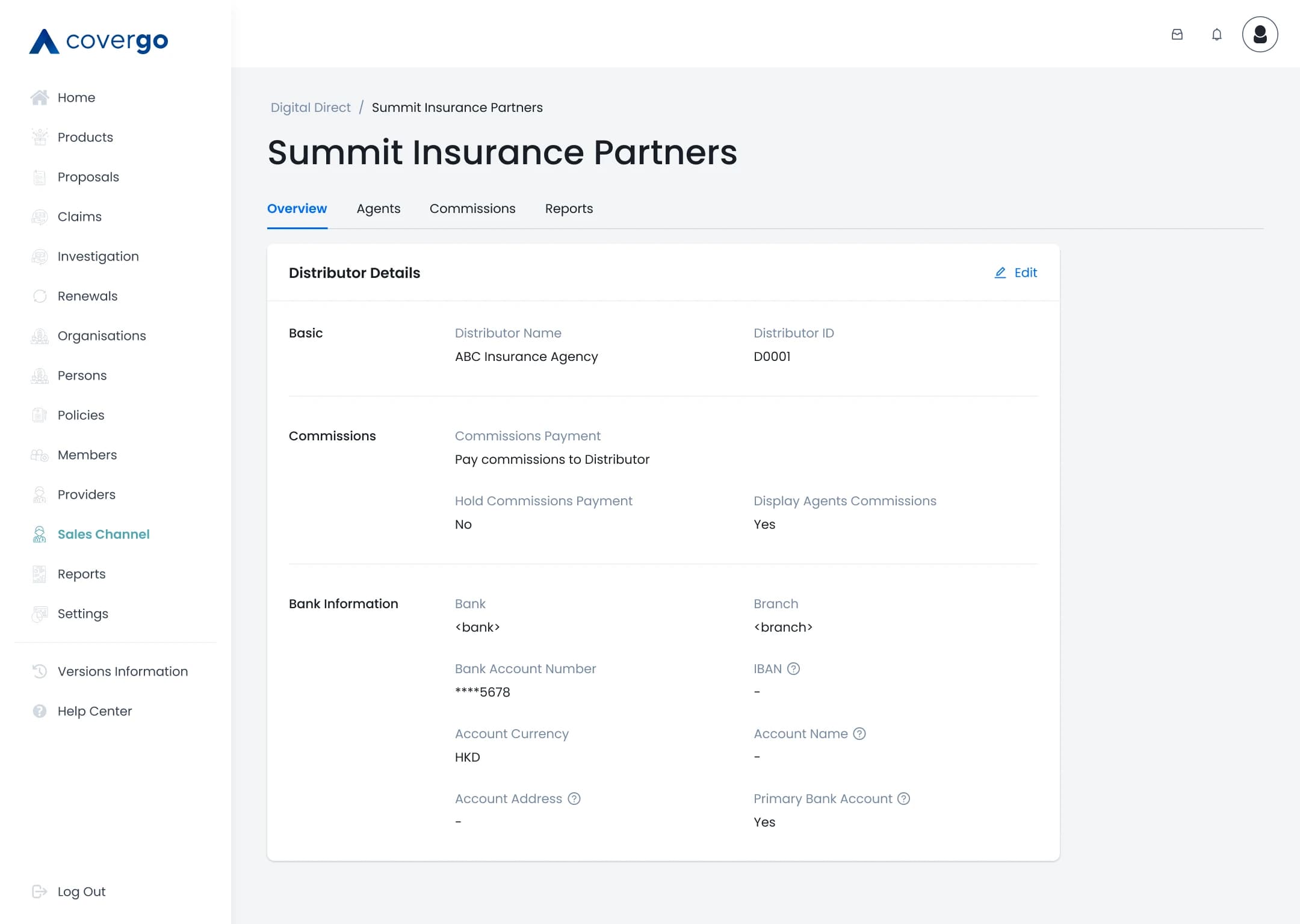Click the Members sidebar icon
The width and height of the screenshot is (1300, 924).
tap(40, 455)
